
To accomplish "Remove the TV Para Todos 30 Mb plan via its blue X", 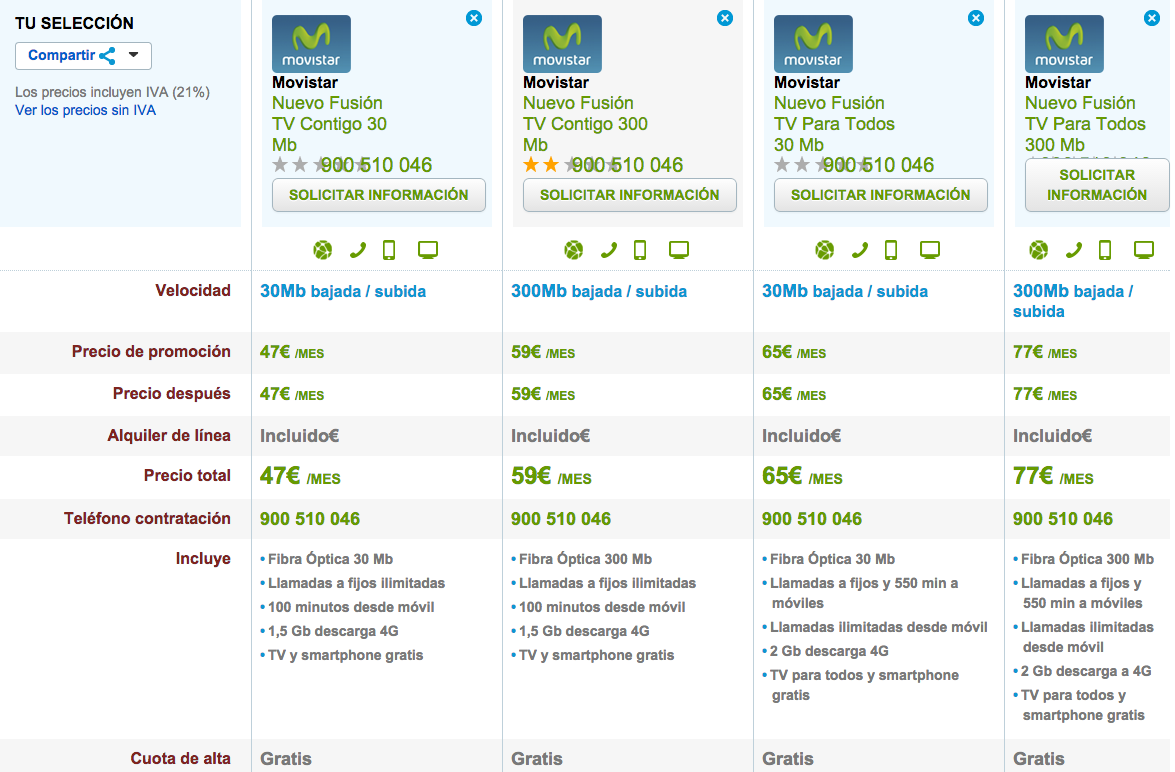I will (976, 18).
